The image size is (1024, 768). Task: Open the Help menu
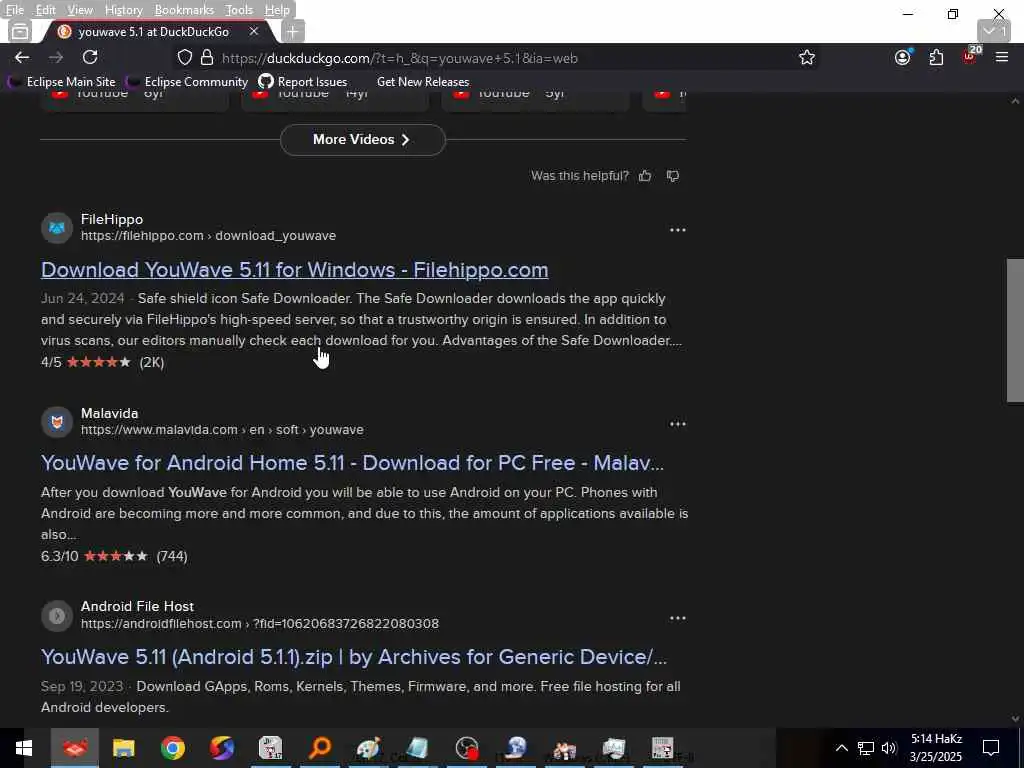tap(277, 10)
